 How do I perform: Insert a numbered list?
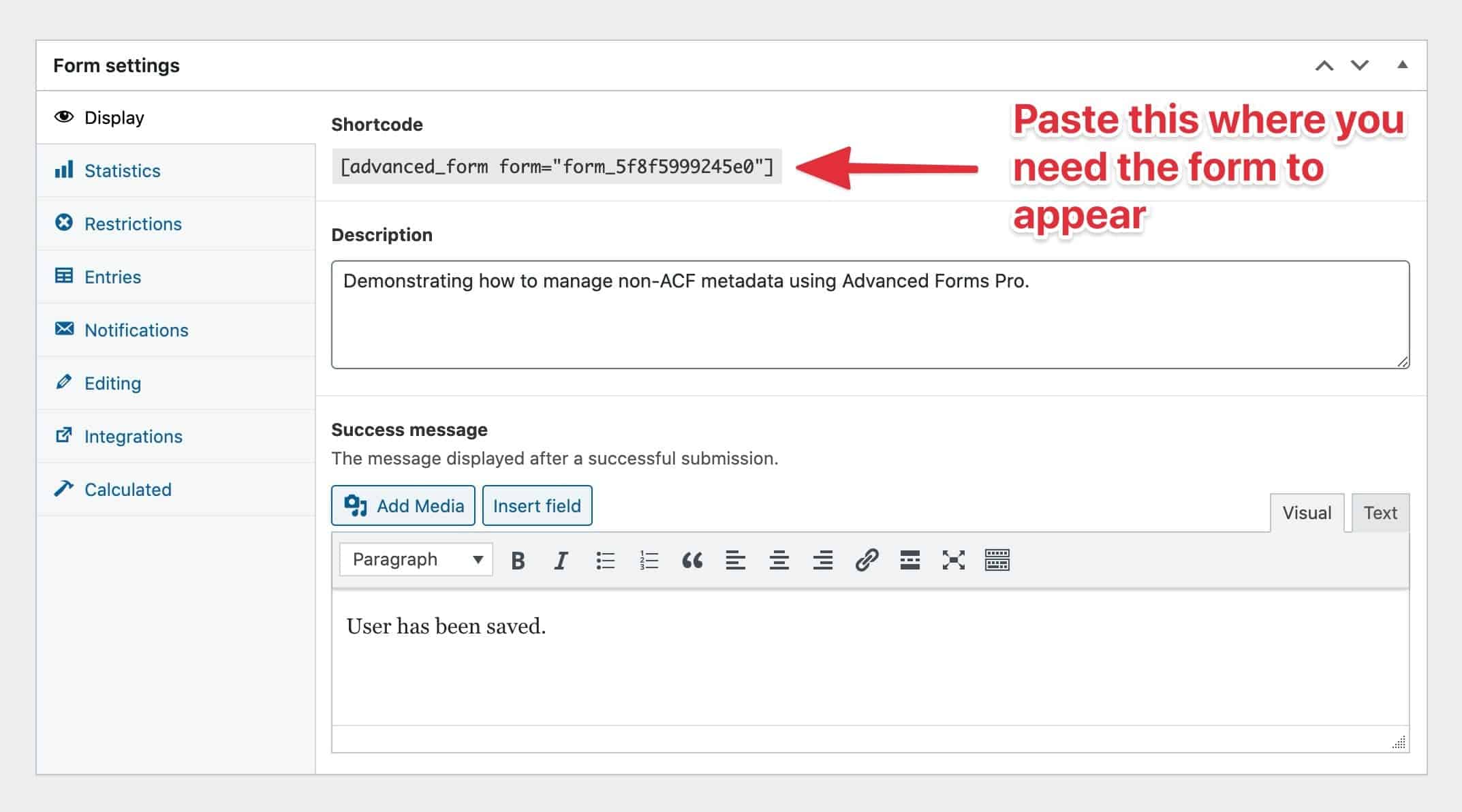pyautogui.click(x=649, y=561)
